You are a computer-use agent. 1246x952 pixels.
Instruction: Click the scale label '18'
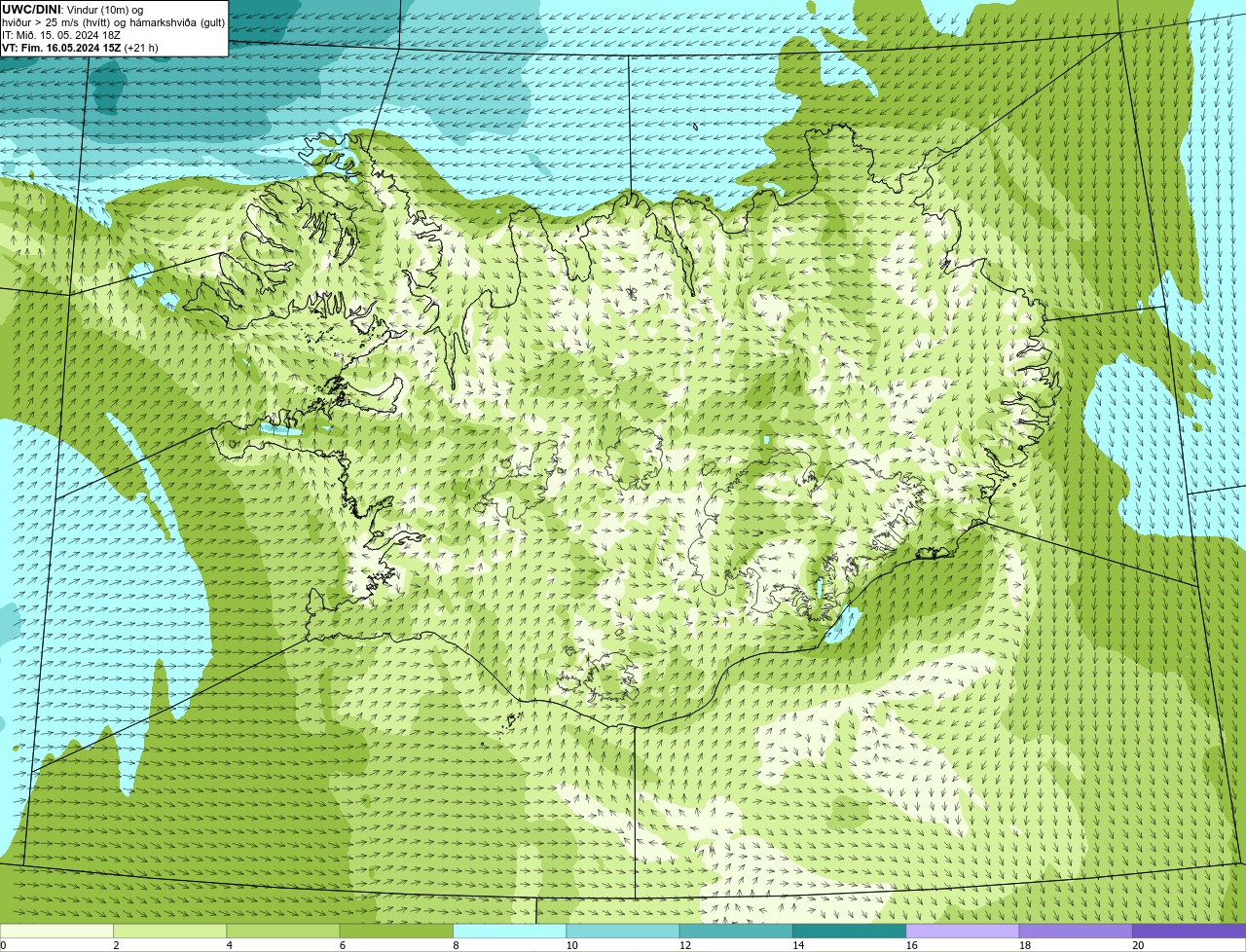tap(1025, 945)
